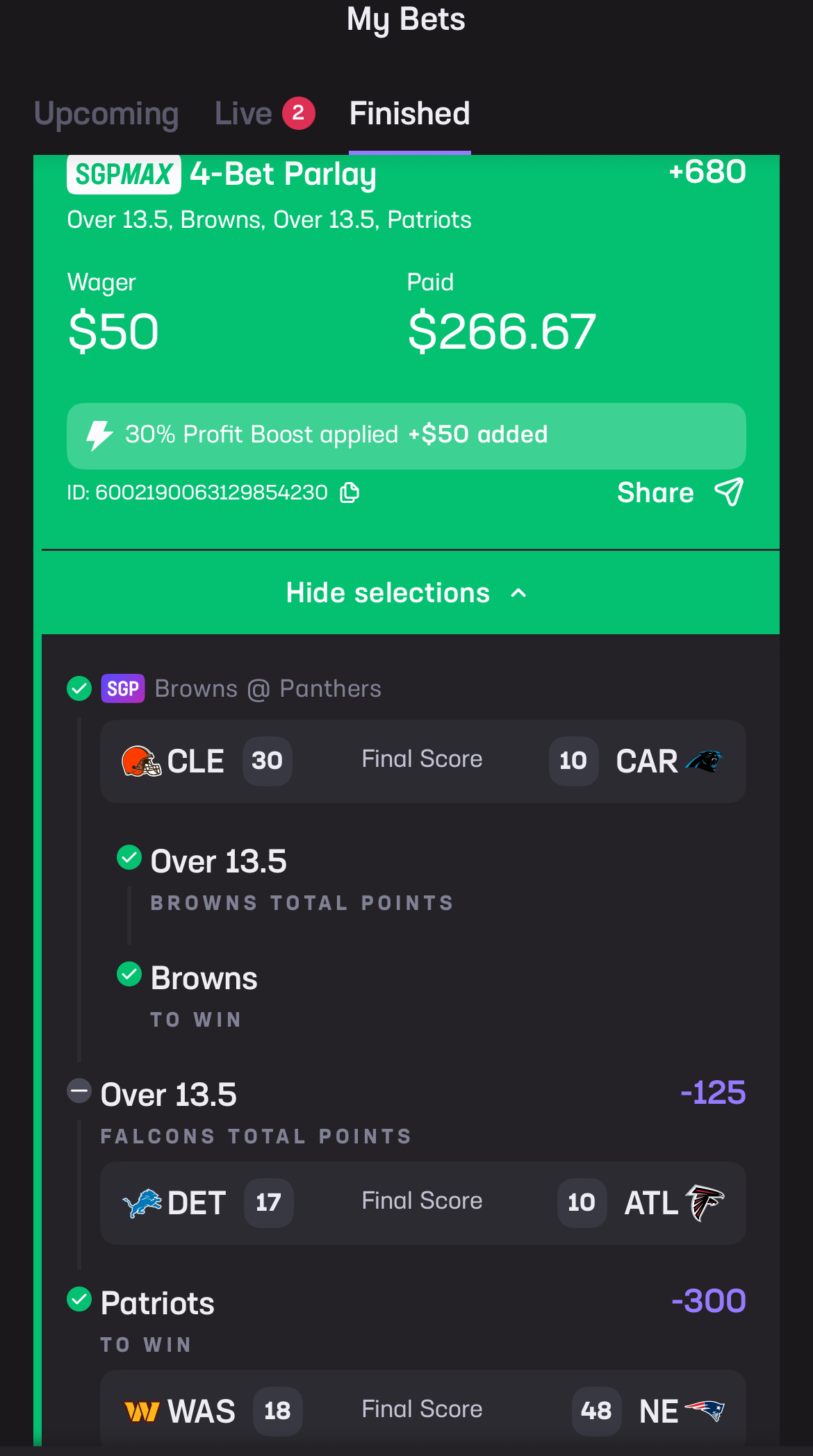Tap the Cleveland Browns helmet logo
The image size is (813, 1456).
[142, 761]
